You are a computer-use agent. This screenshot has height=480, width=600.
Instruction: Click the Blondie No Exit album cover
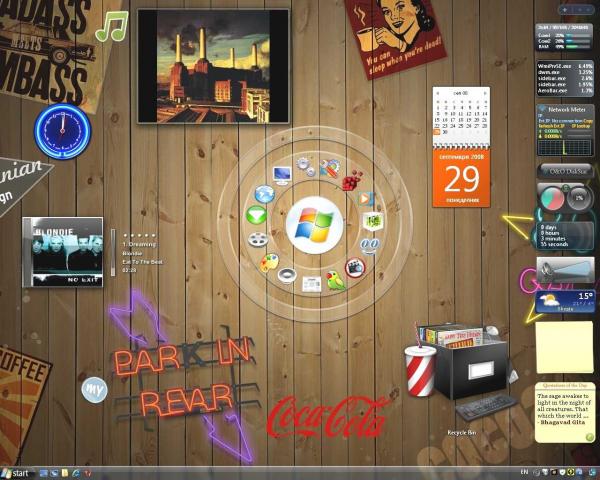point(63,252)
